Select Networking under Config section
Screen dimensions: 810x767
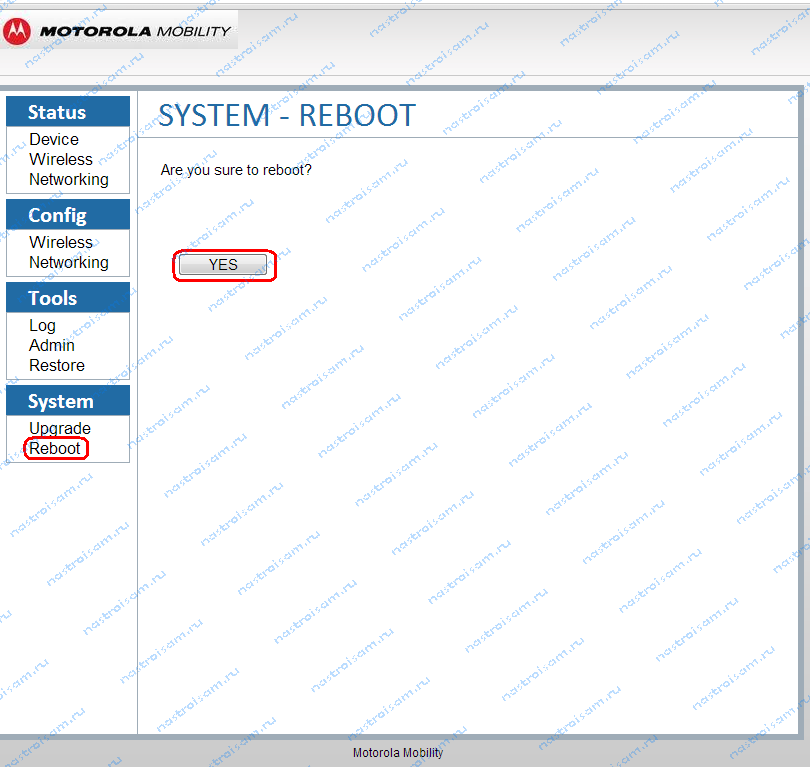point(69,263)
